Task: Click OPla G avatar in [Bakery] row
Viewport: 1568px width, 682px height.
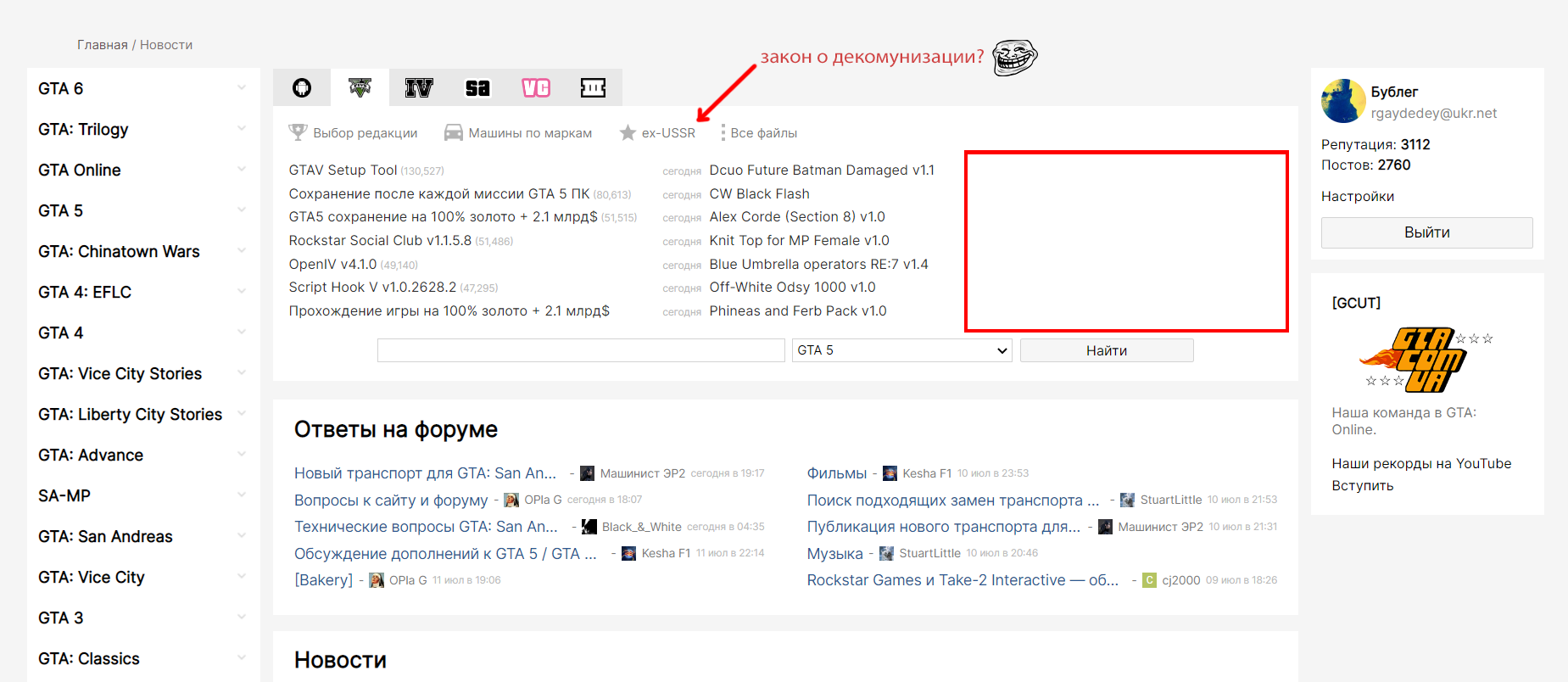Action: click(377, 580)
